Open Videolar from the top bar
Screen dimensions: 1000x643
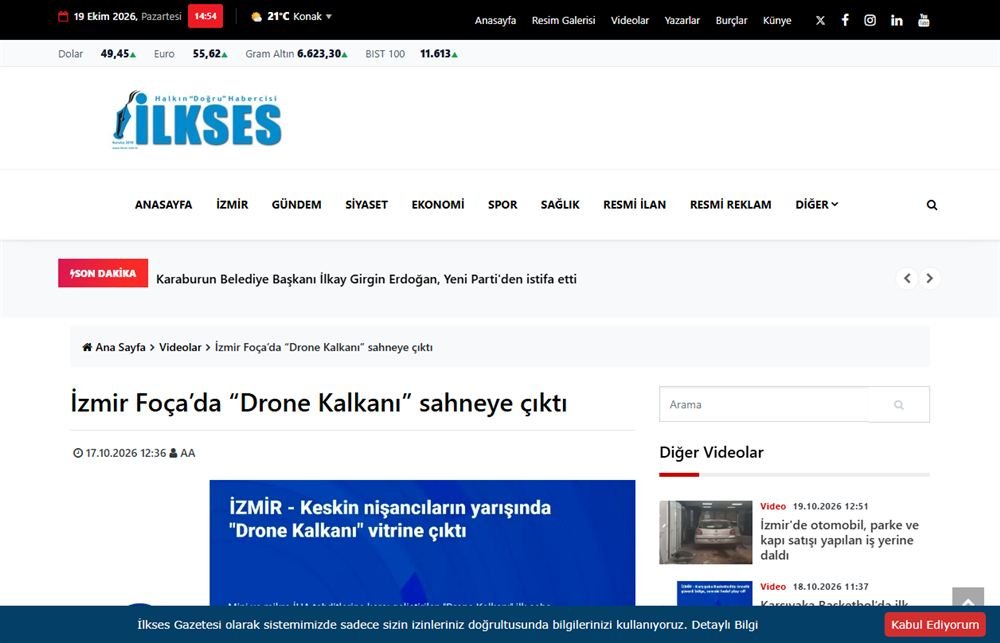(630, 20)
